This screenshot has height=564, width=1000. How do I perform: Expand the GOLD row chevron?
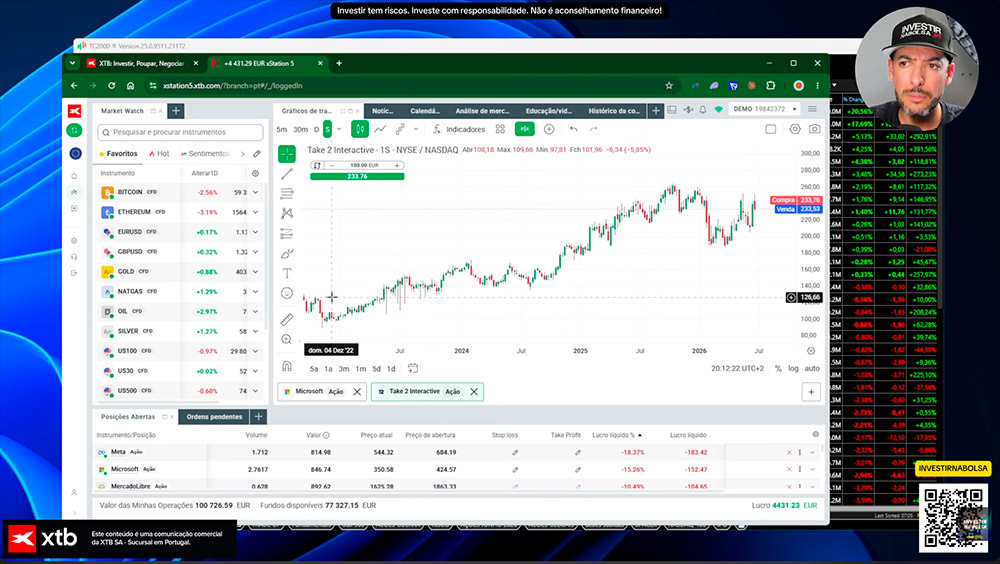coord(256,272)
